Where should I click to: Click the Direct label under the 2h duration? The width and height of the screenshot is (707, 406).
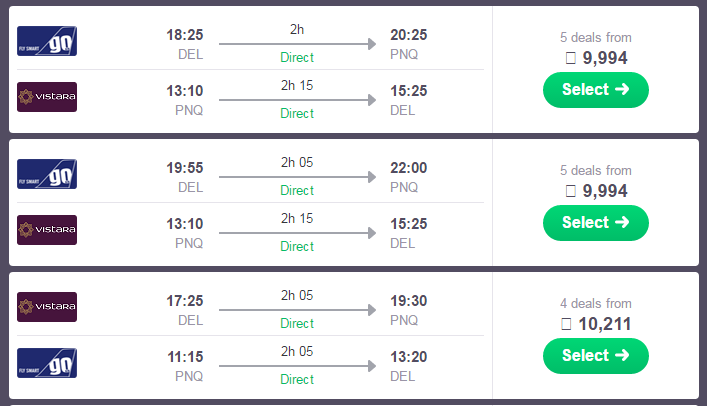(x=297, y=57)
